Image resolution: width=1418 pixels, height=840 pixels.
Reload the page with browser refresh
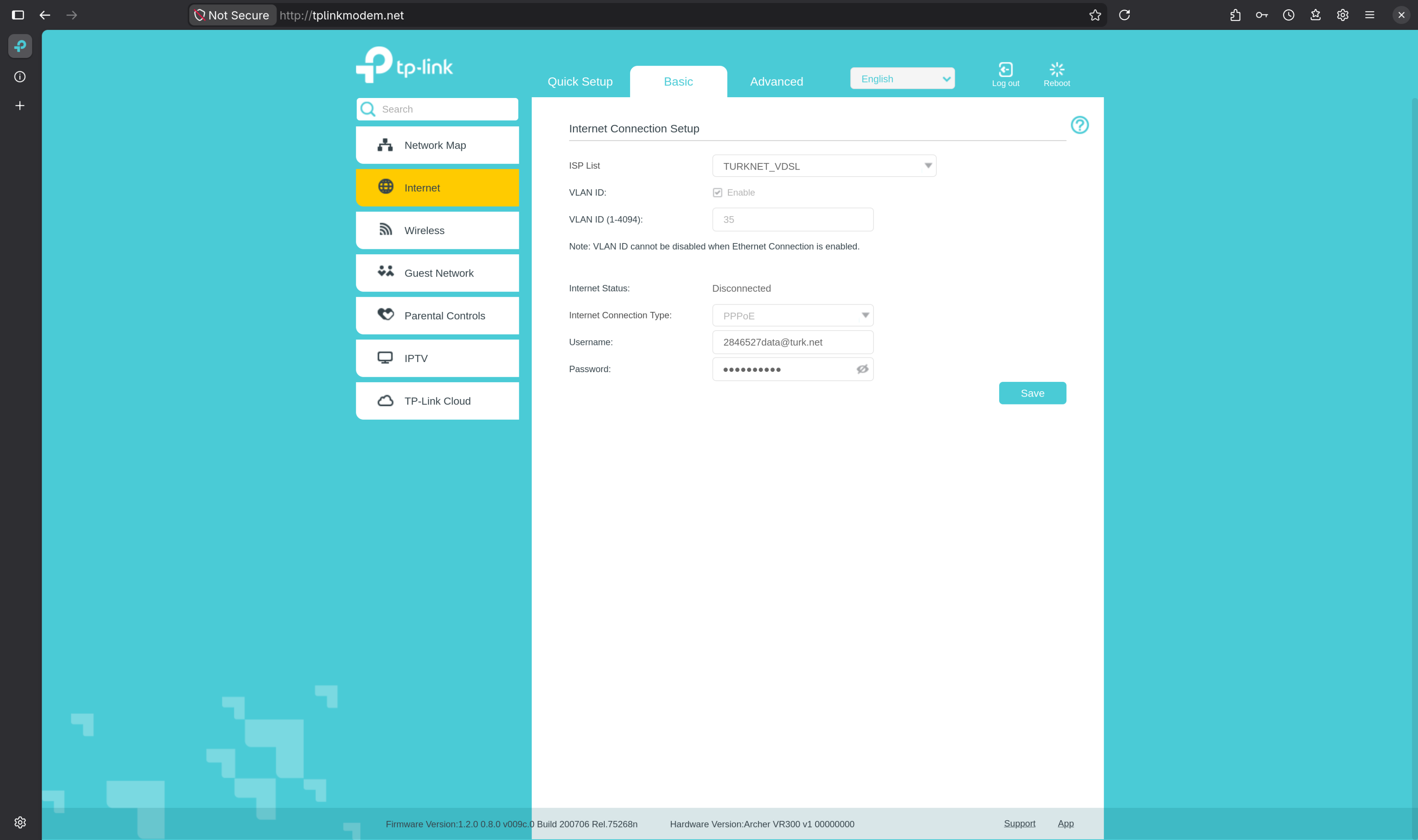coord(1124,15)
